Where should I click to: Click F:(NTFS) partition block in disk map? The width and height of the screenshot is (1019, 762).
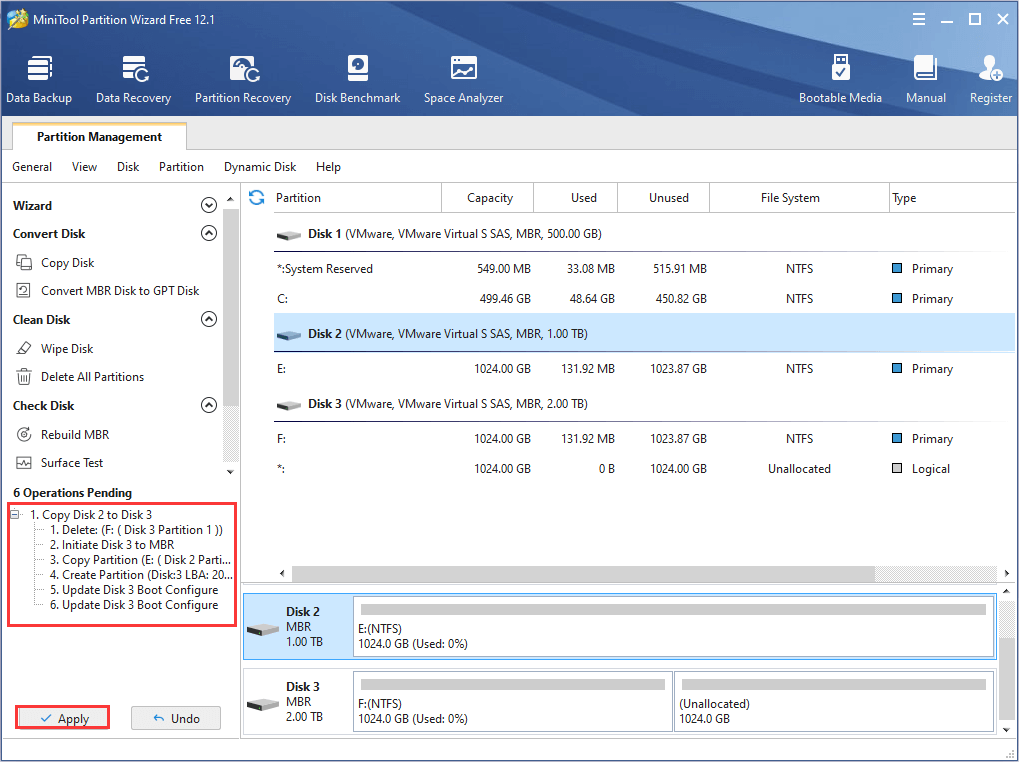513,702
